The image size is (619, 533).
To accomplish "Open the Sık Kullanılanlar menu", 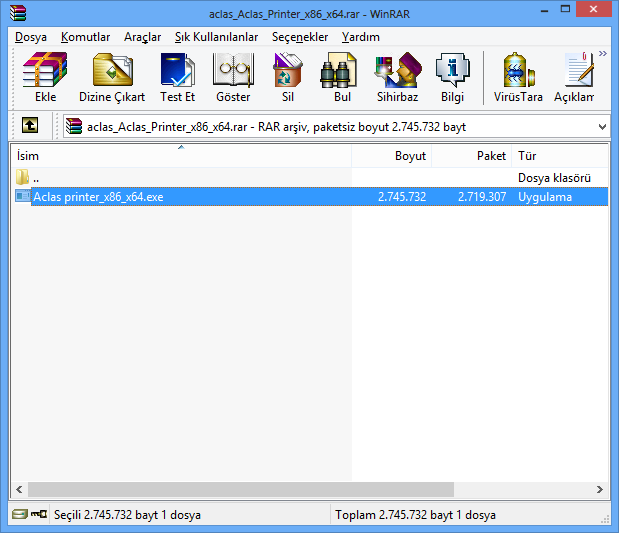I will tap(216, 37).
